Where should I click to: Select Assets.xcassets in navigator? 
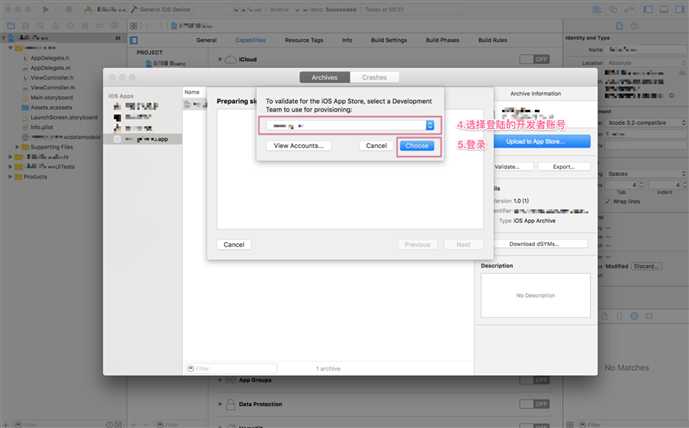tap(51, 107)
